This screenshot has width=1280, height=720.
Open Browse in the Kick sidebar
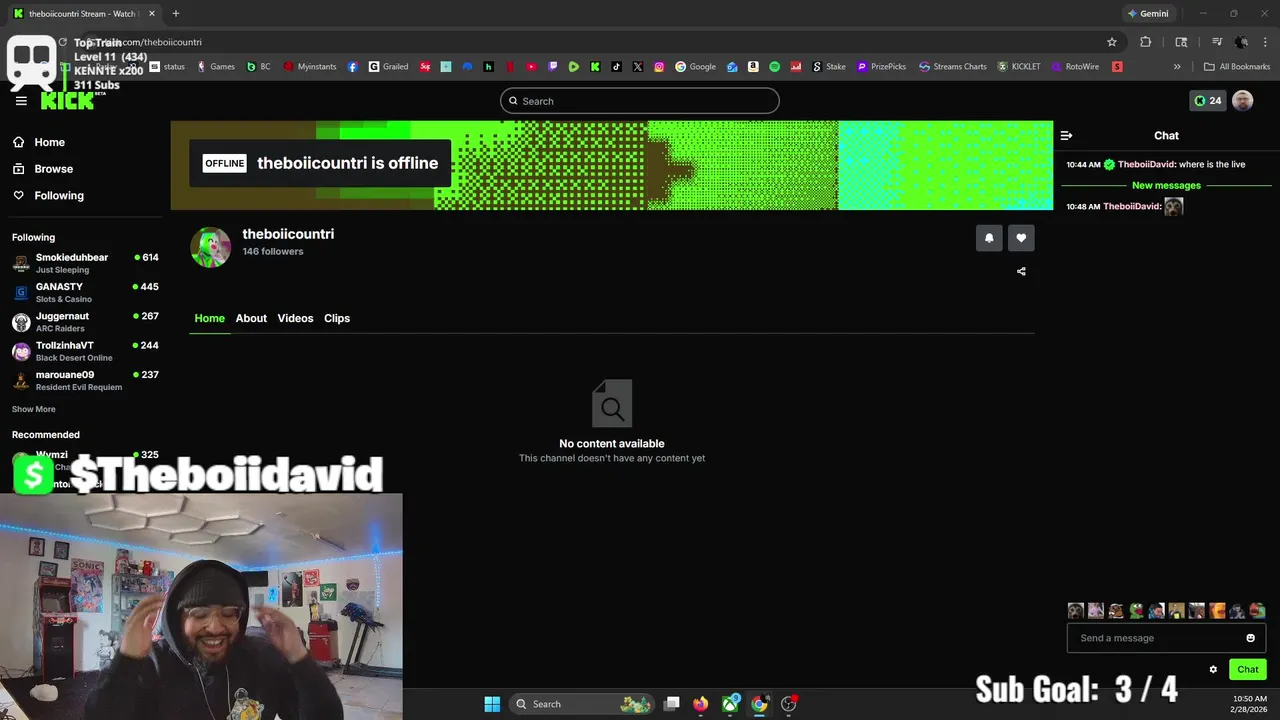42,169
